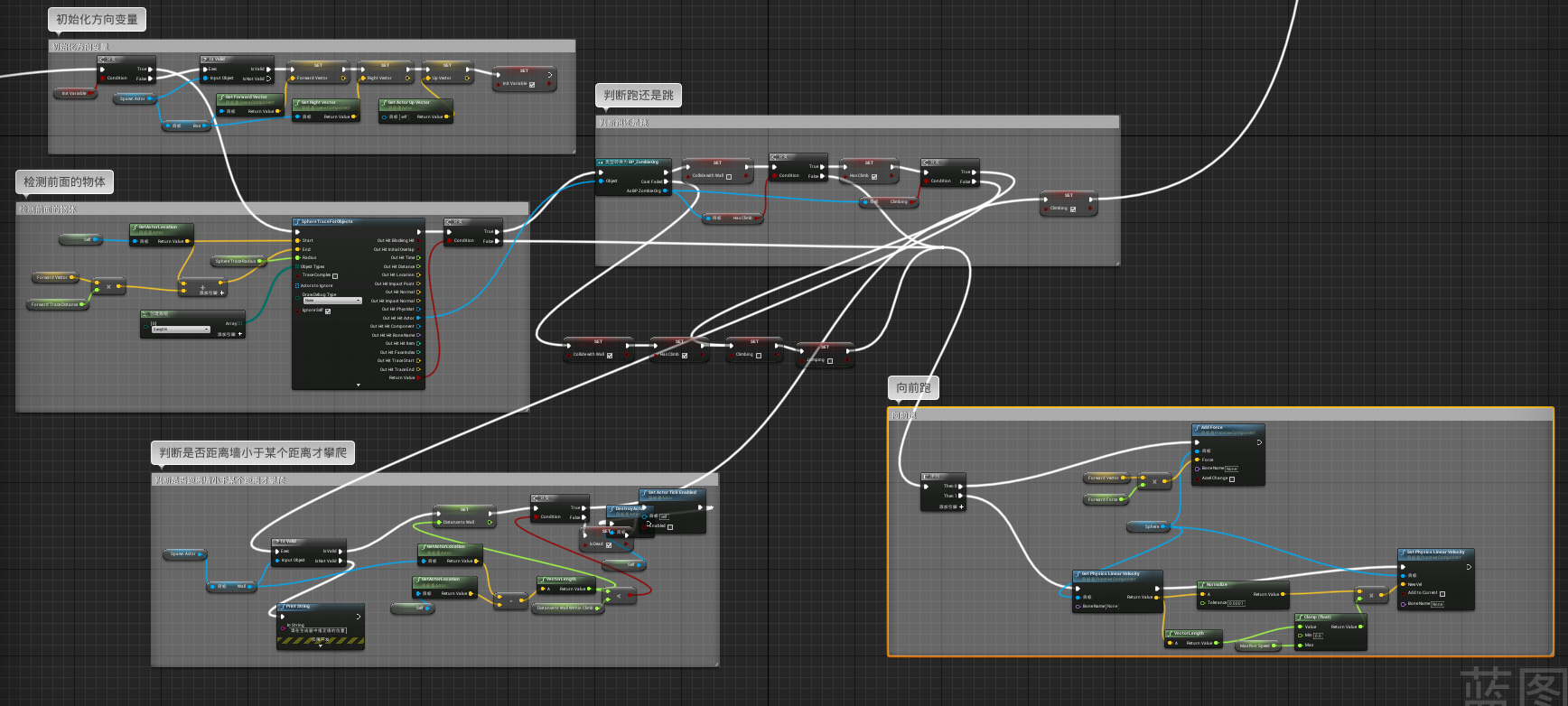This screenshot has width=1568, height=706.
Task: Click the Then 1 exec pin
Action: pyautogui.click(x=960, y=496)
